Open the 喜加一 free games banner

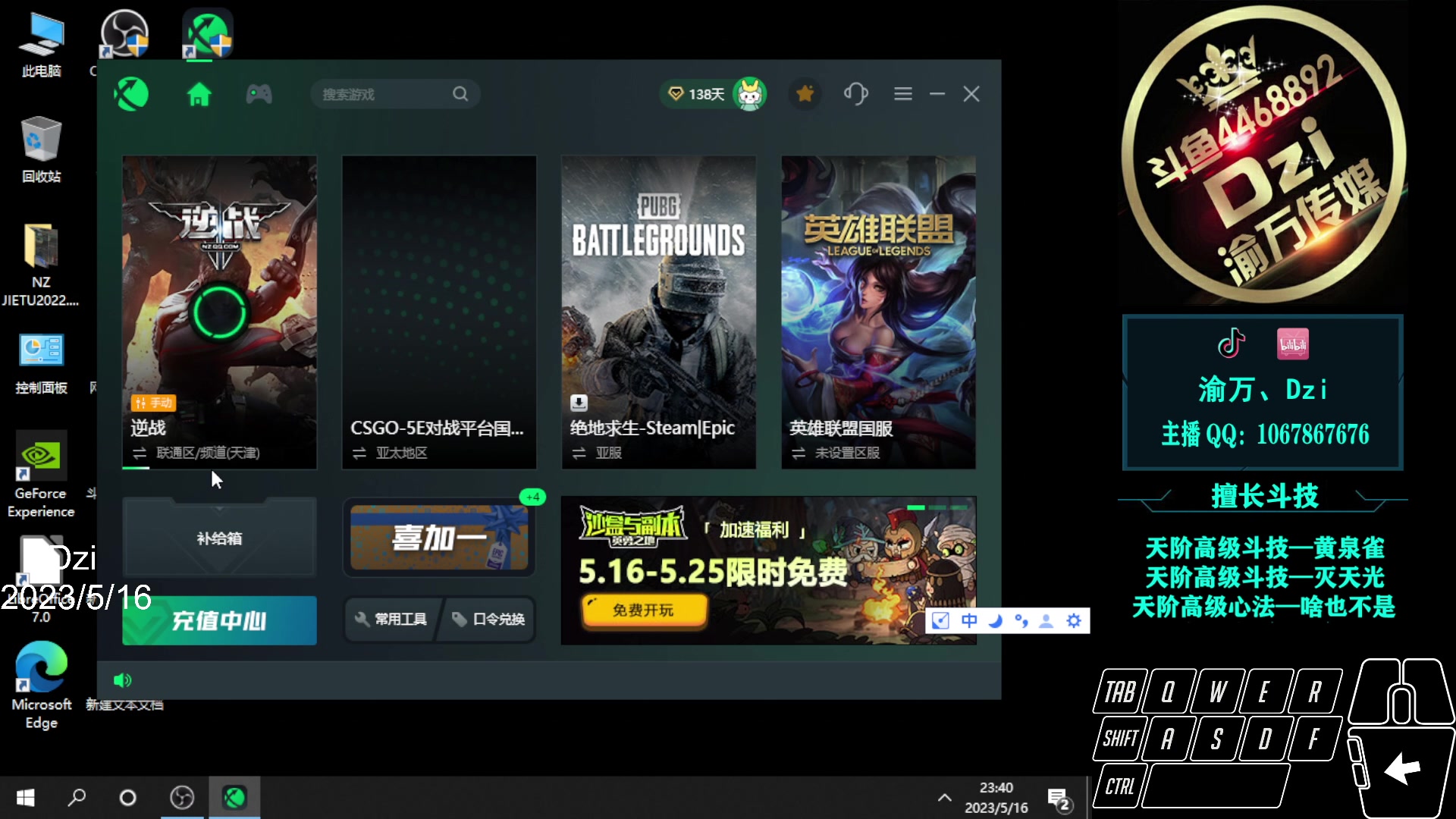439,538
